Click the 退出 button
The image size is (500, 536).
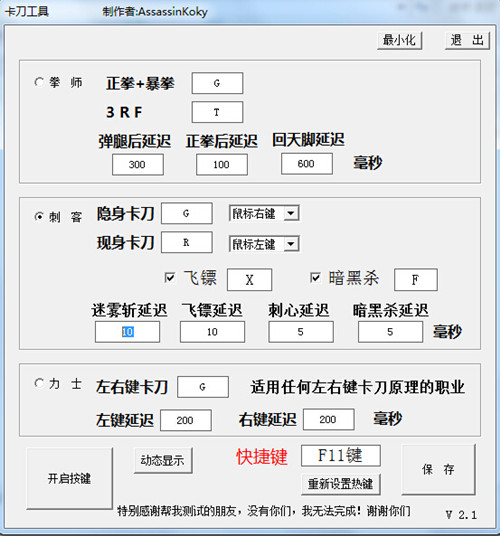click(467, 41)
